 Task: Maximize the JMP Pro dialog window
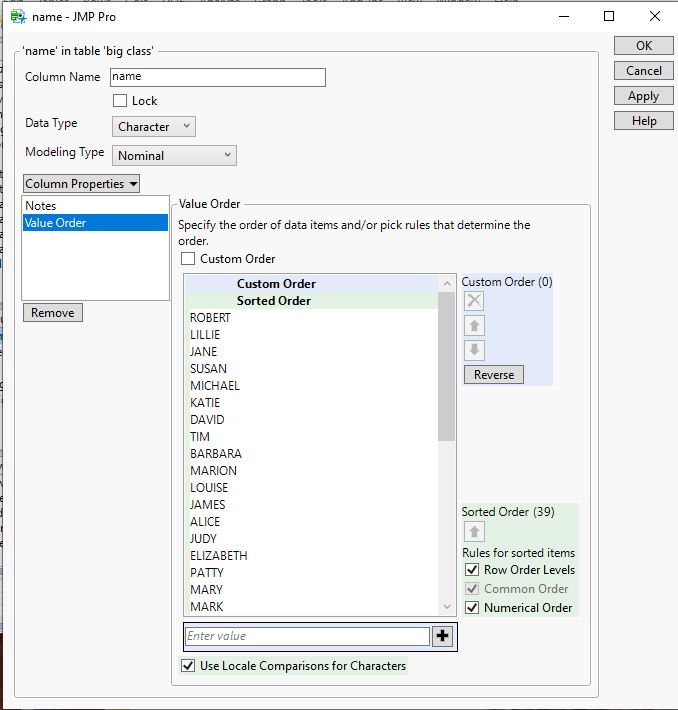click(609, 16)
